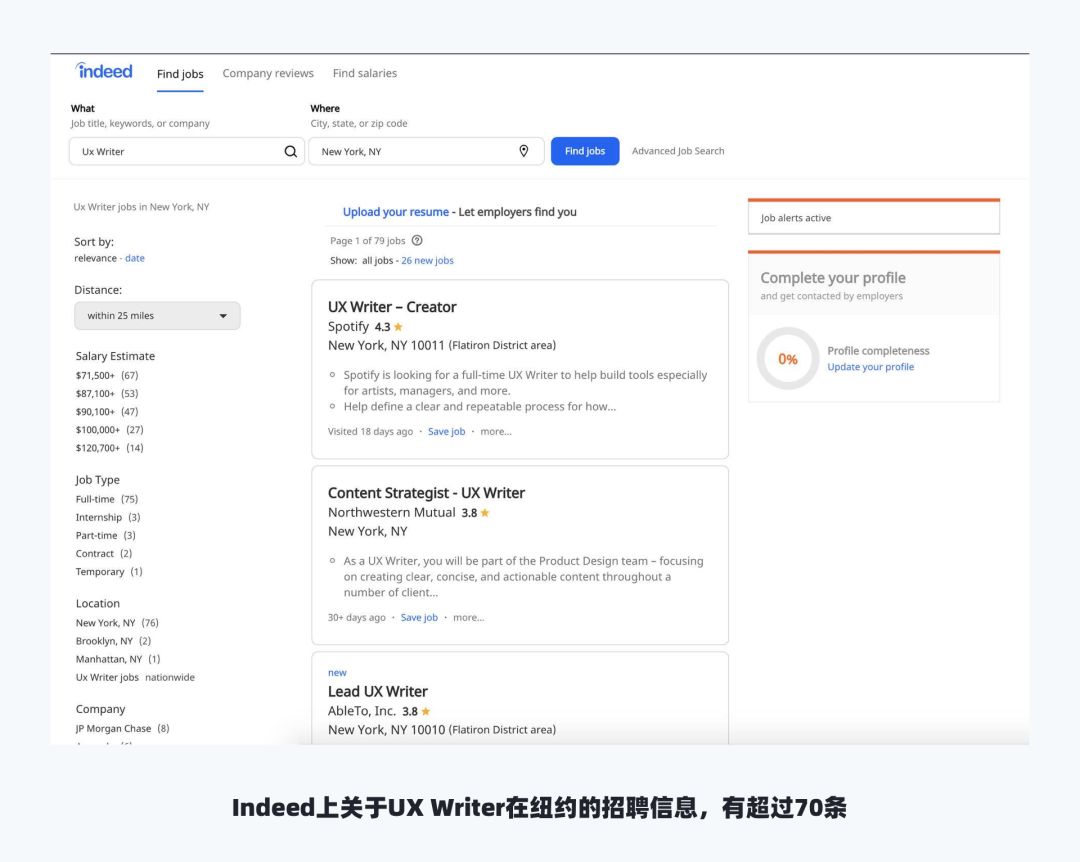Viewport: 1080px width, 862px height.
Task: Click the Where field containing New York, NY
Action: point(426,152)
